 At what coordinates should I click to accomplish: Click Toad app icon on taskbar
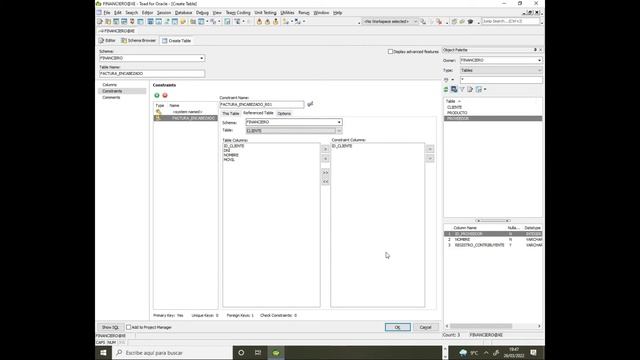(276, 353)
